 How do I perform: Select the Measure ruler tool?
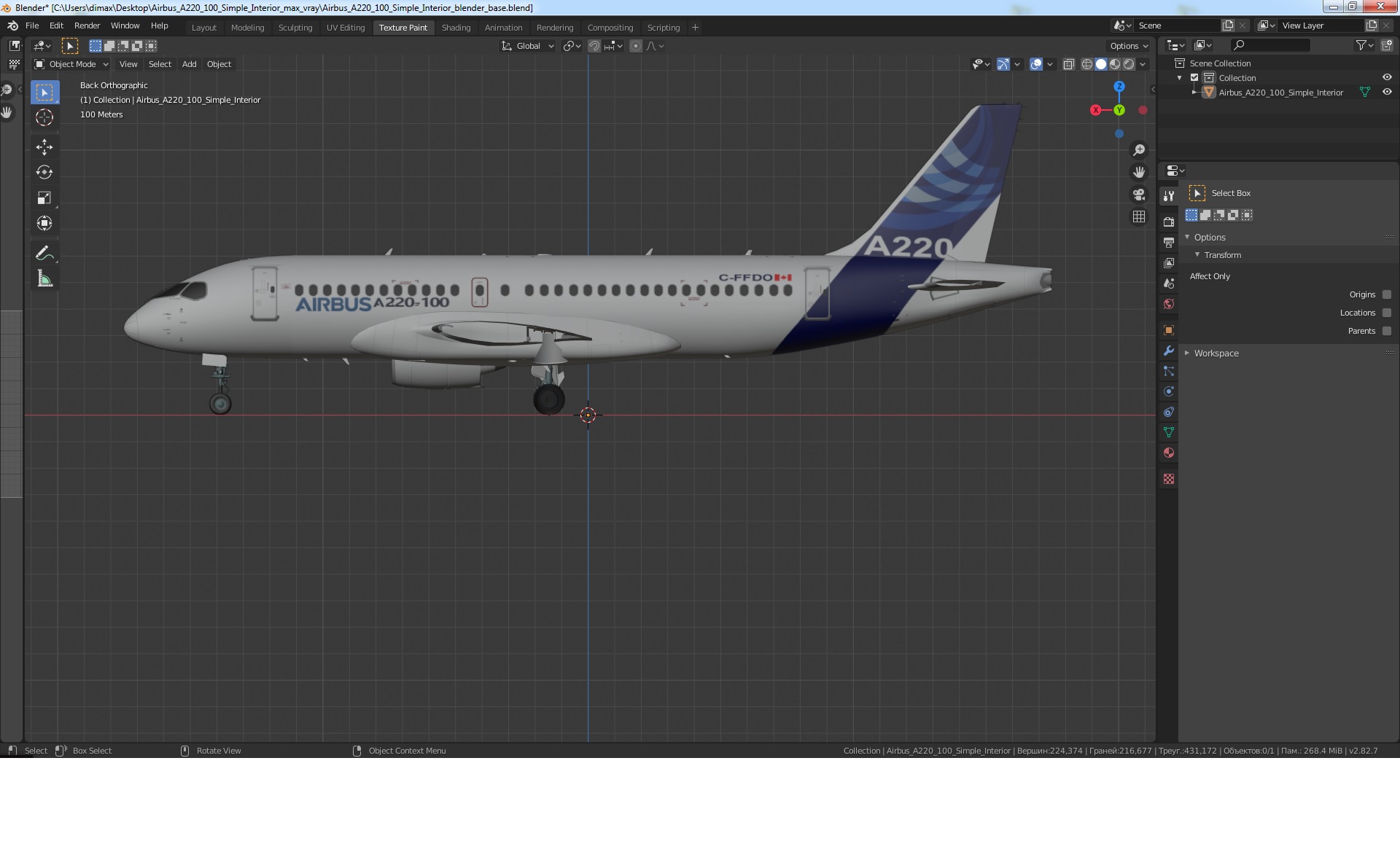[44, 279]
